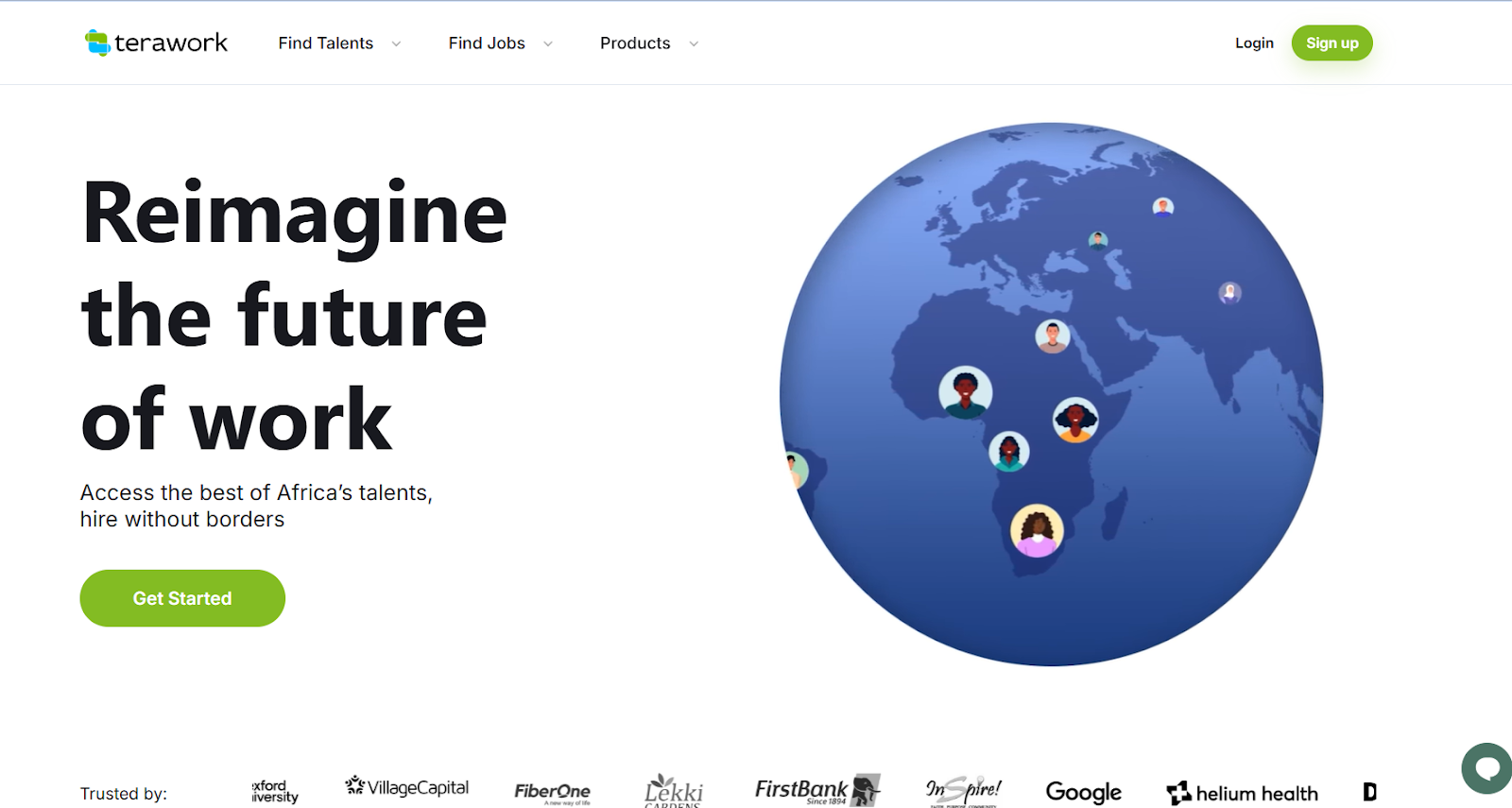Open the Find Talents menu
Screen dimensions: 1512x808
tap(326, 43)
